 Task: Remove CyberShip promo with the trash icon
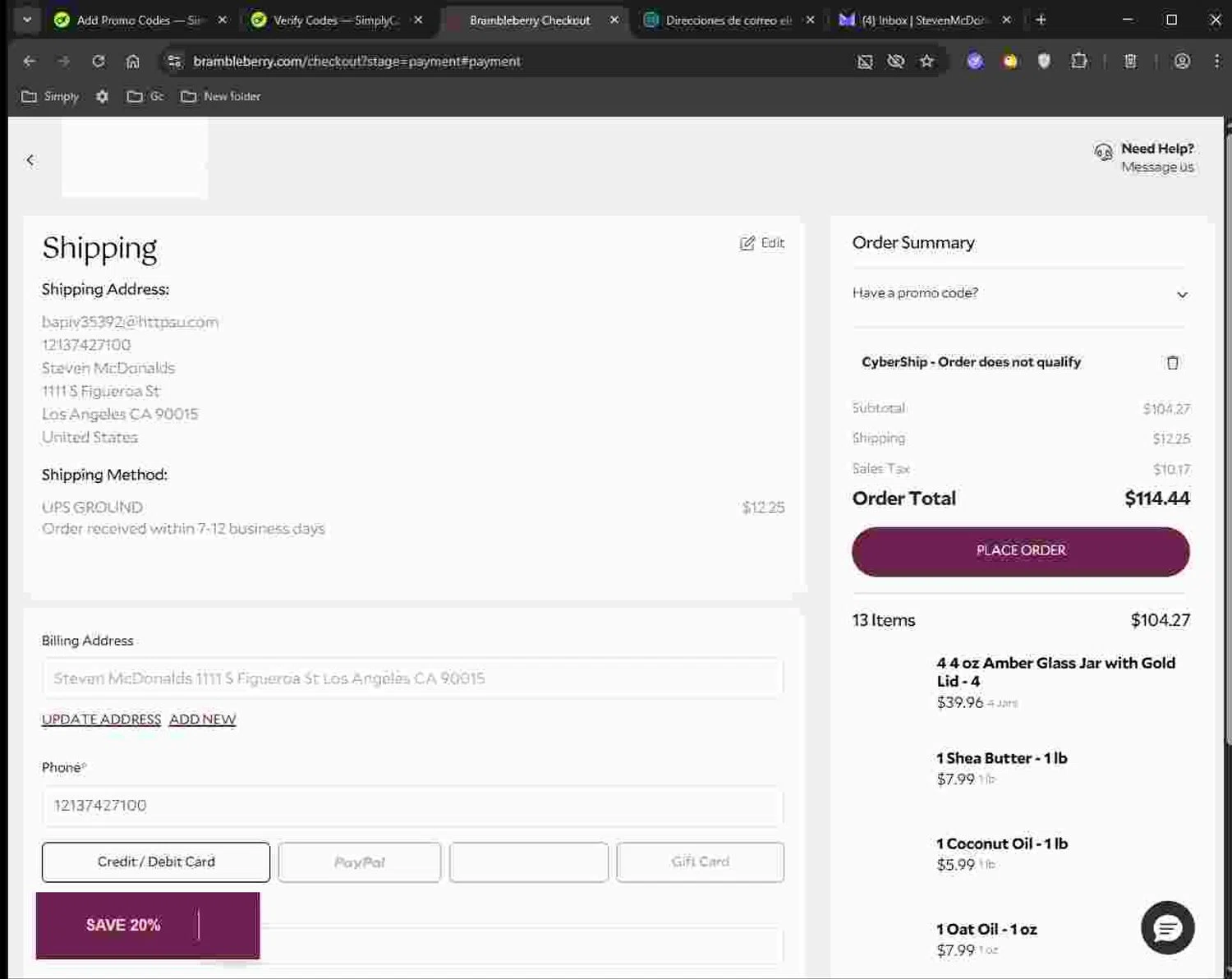point(1173,362)
